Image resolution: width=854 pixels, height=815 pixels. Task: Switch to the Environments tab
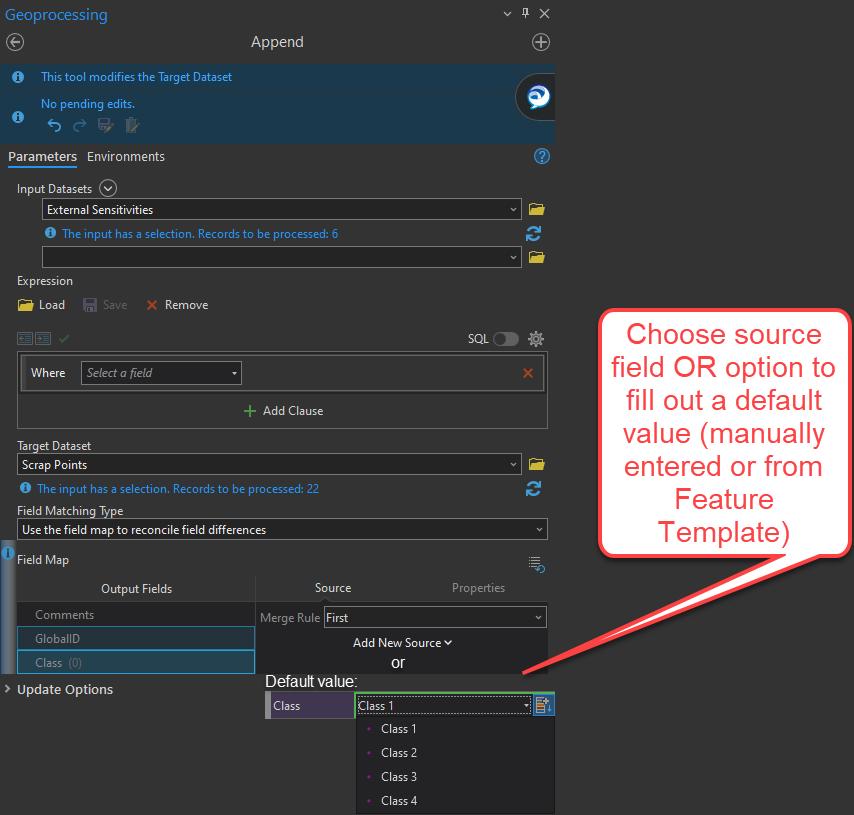point(125,156)
